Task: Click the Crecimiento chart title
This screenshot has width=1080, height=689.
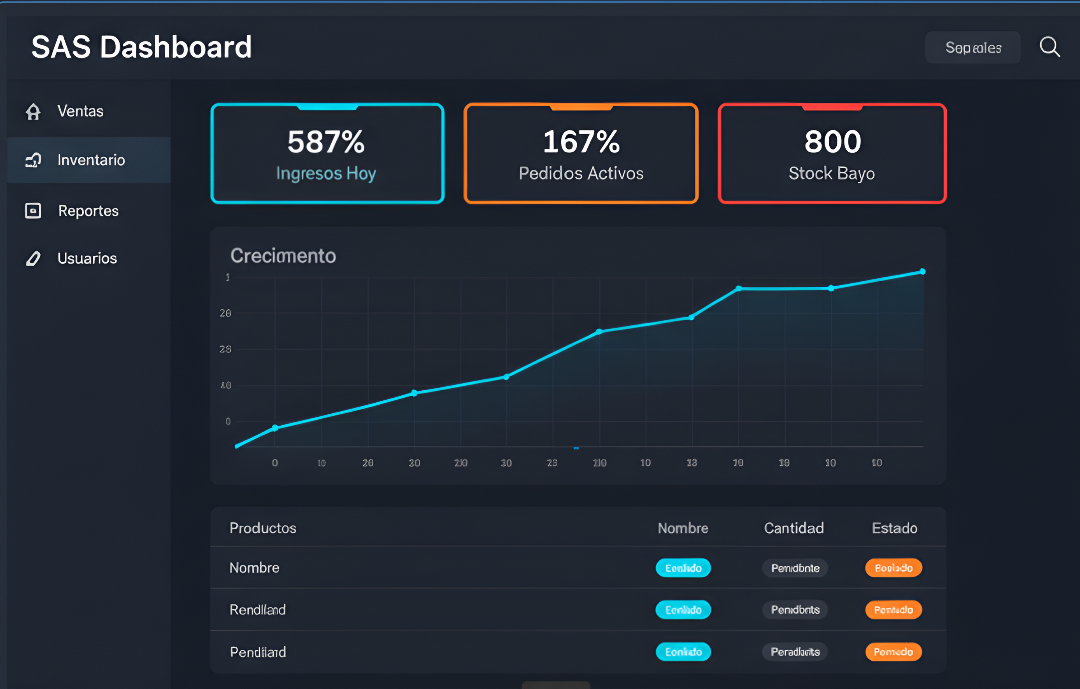Action: (283, 256)
